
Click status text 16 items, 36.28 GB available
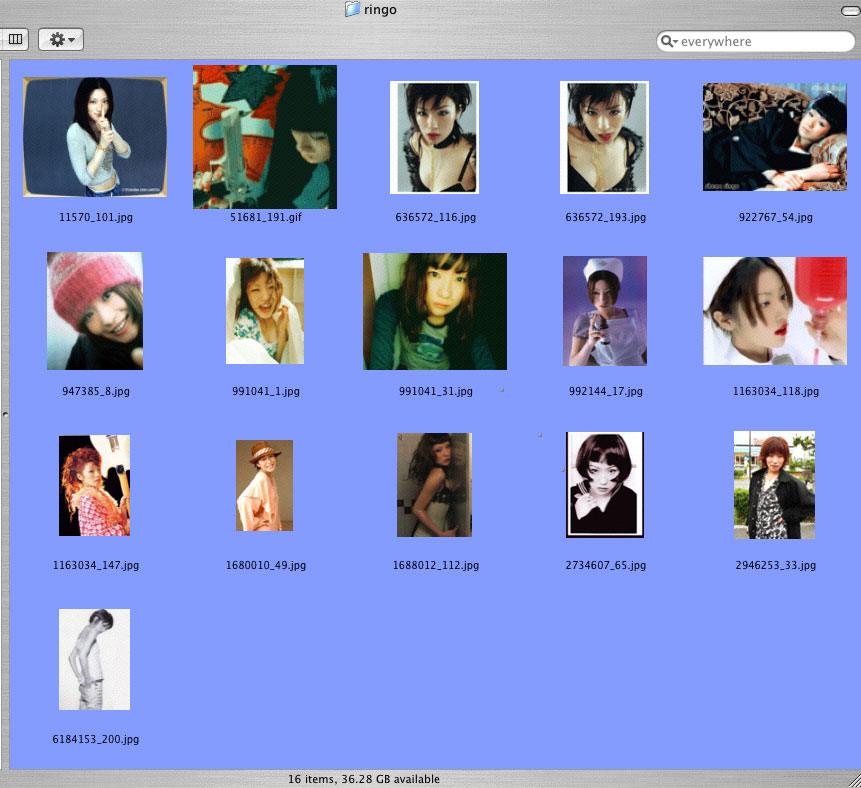pyautogui.click(x=364, y=779)
